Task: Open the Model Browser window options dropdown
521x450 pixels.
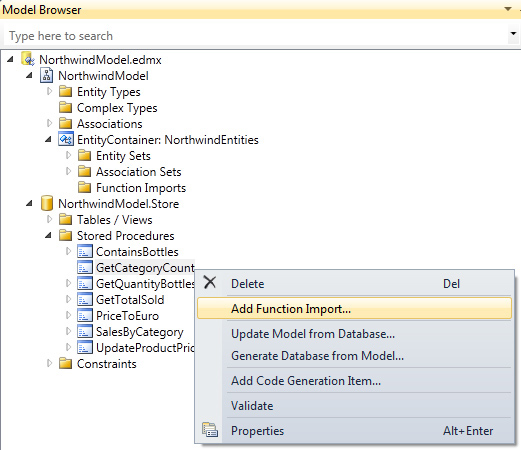Action: coord(508,9)
